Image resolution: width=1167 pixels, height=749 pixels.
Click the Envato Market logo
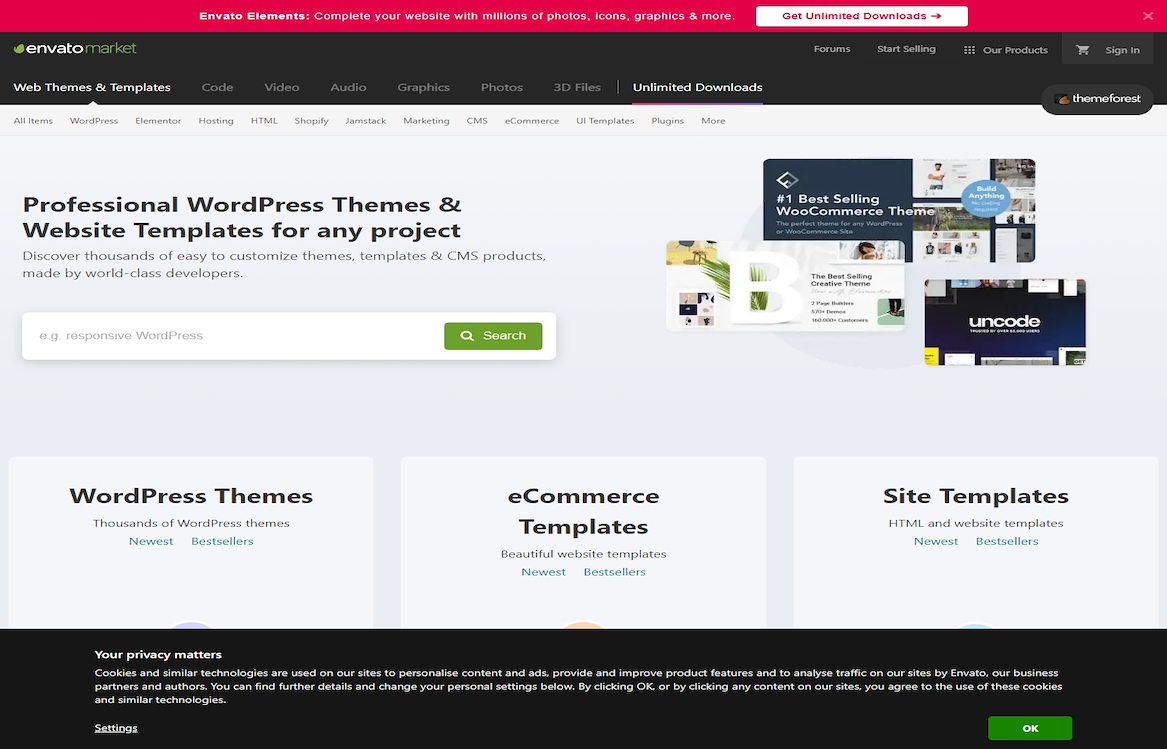(75, 48)
